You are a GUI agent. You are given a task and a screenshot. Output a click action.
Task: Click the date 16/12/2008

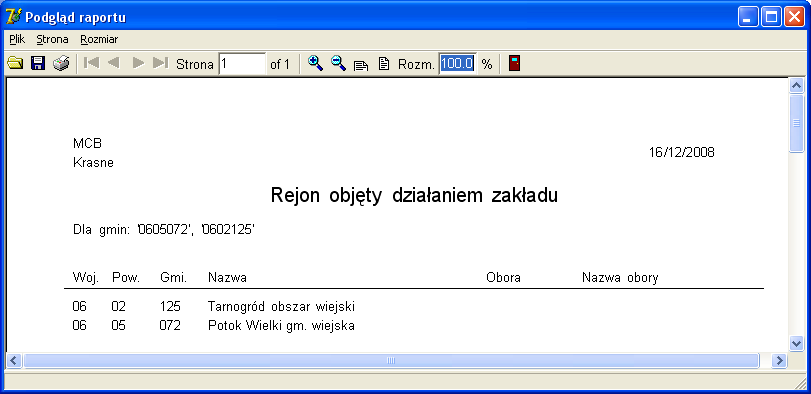(682, 152)
